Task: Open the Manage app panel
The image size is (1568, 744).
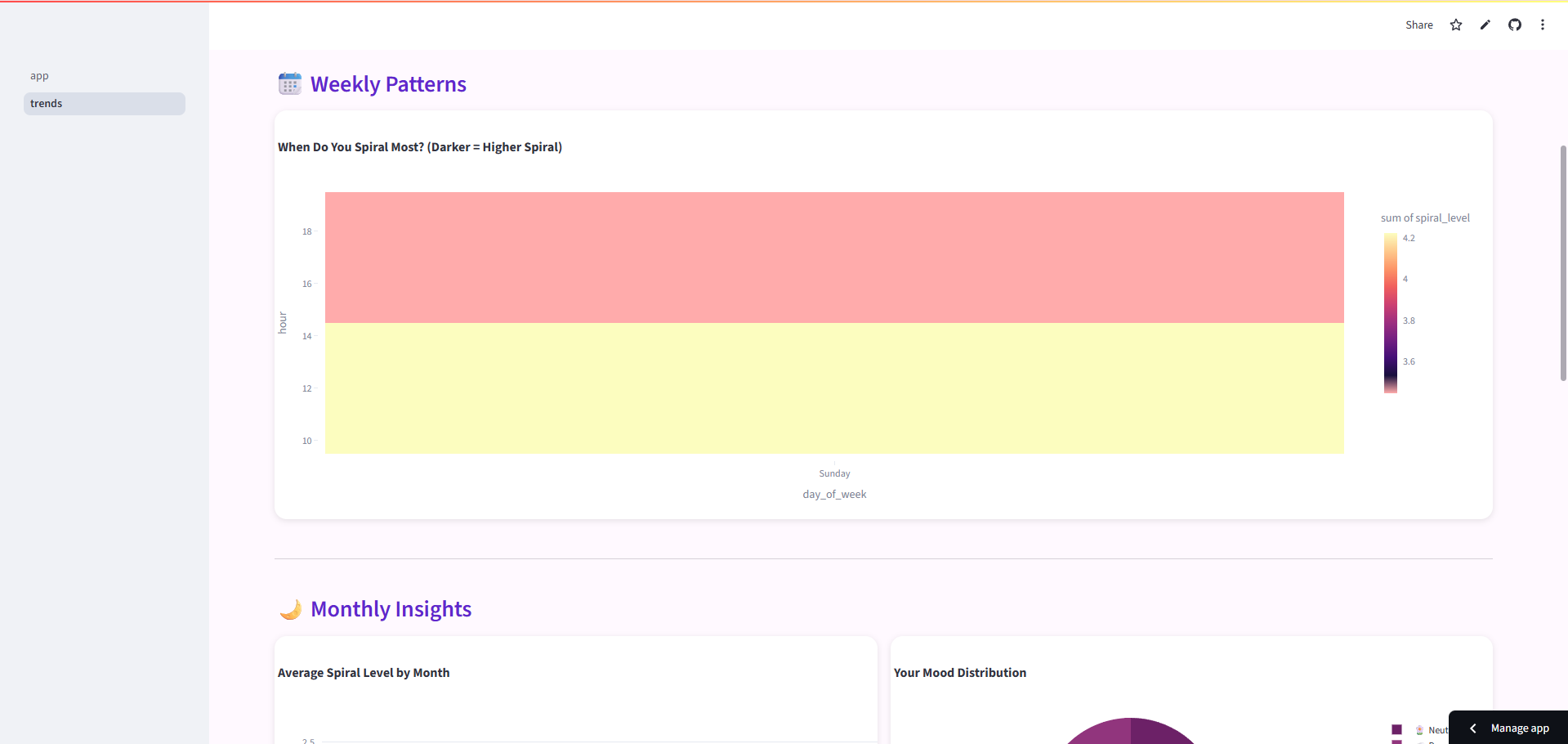Action: [x=1521, y=727]
